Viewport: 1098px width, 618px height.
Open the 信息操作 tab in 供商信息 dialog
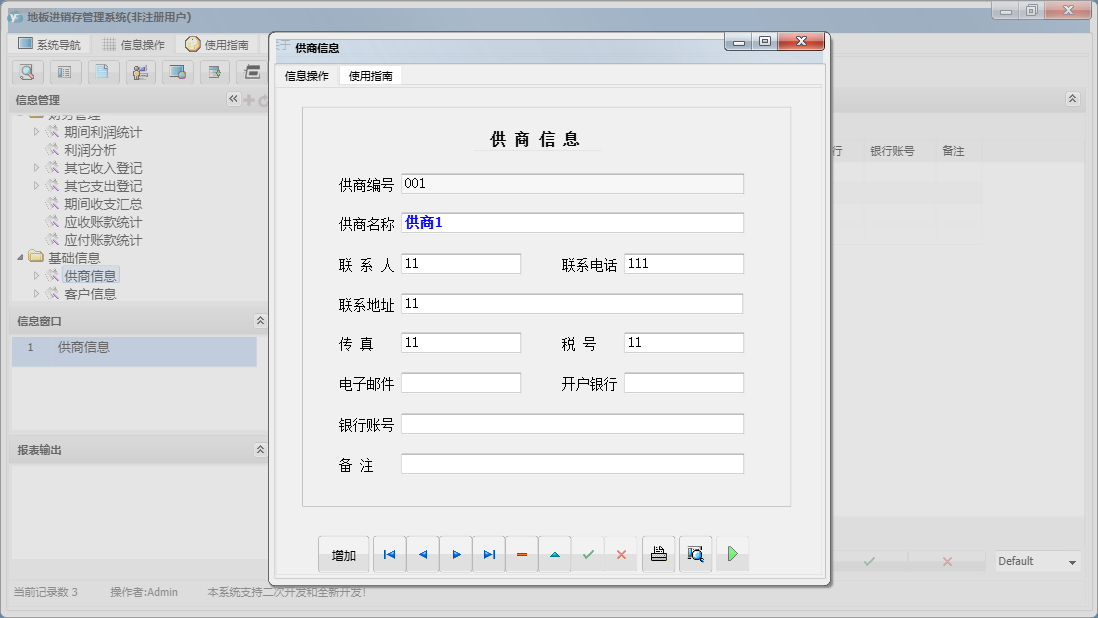click(x=307, y=76)
